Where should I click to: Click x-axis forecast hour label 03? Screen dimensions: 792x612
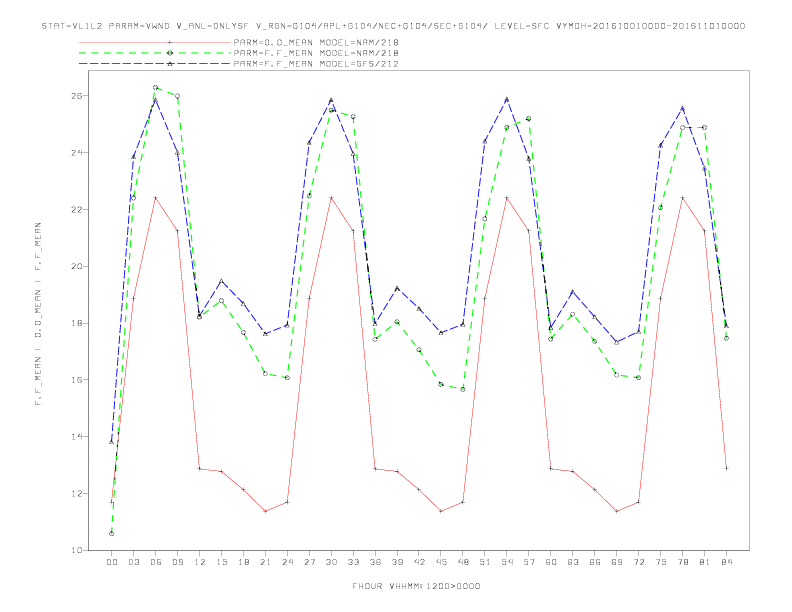(x=133, y=562)
